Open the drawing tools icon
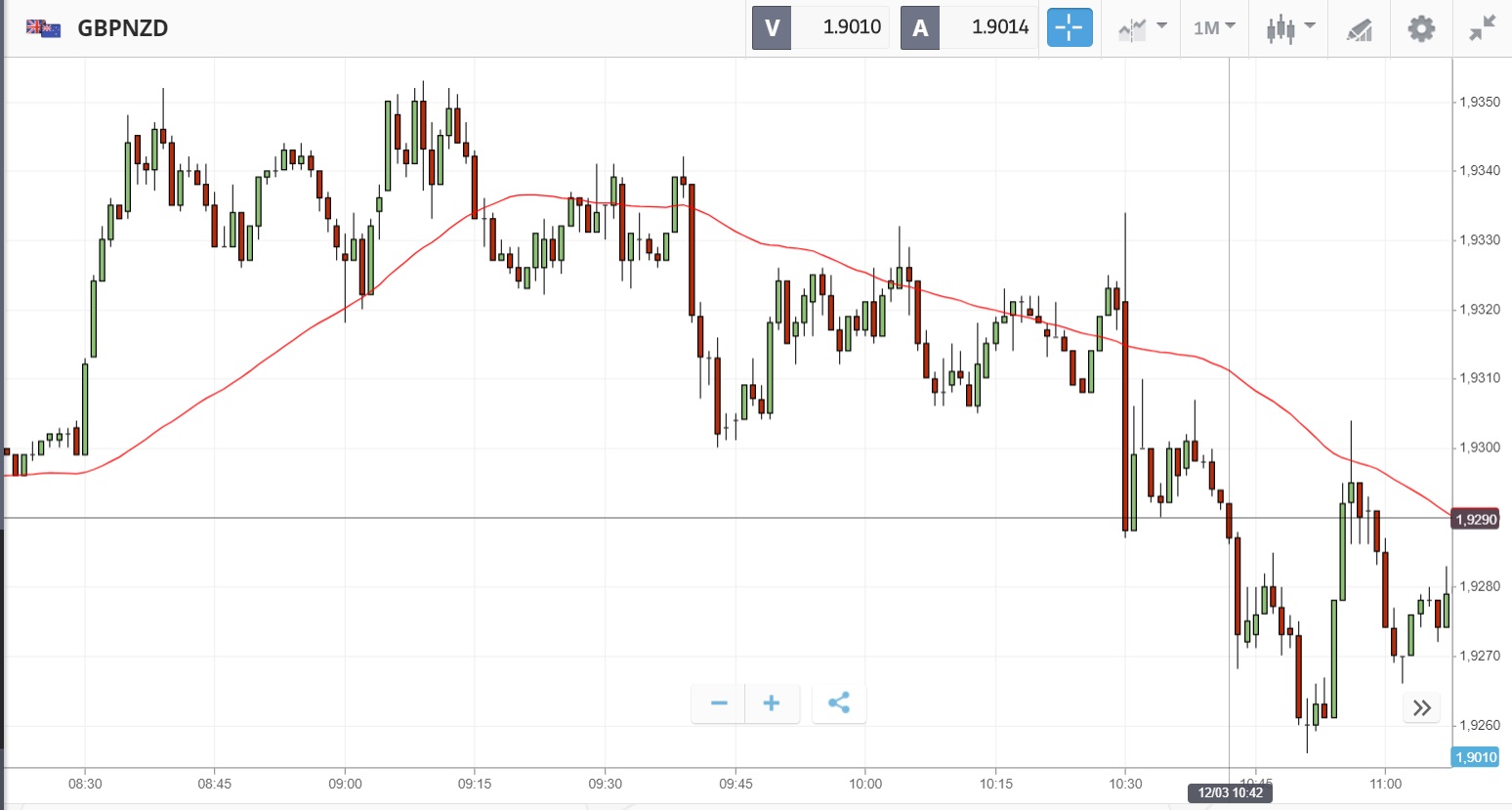 1359,29
